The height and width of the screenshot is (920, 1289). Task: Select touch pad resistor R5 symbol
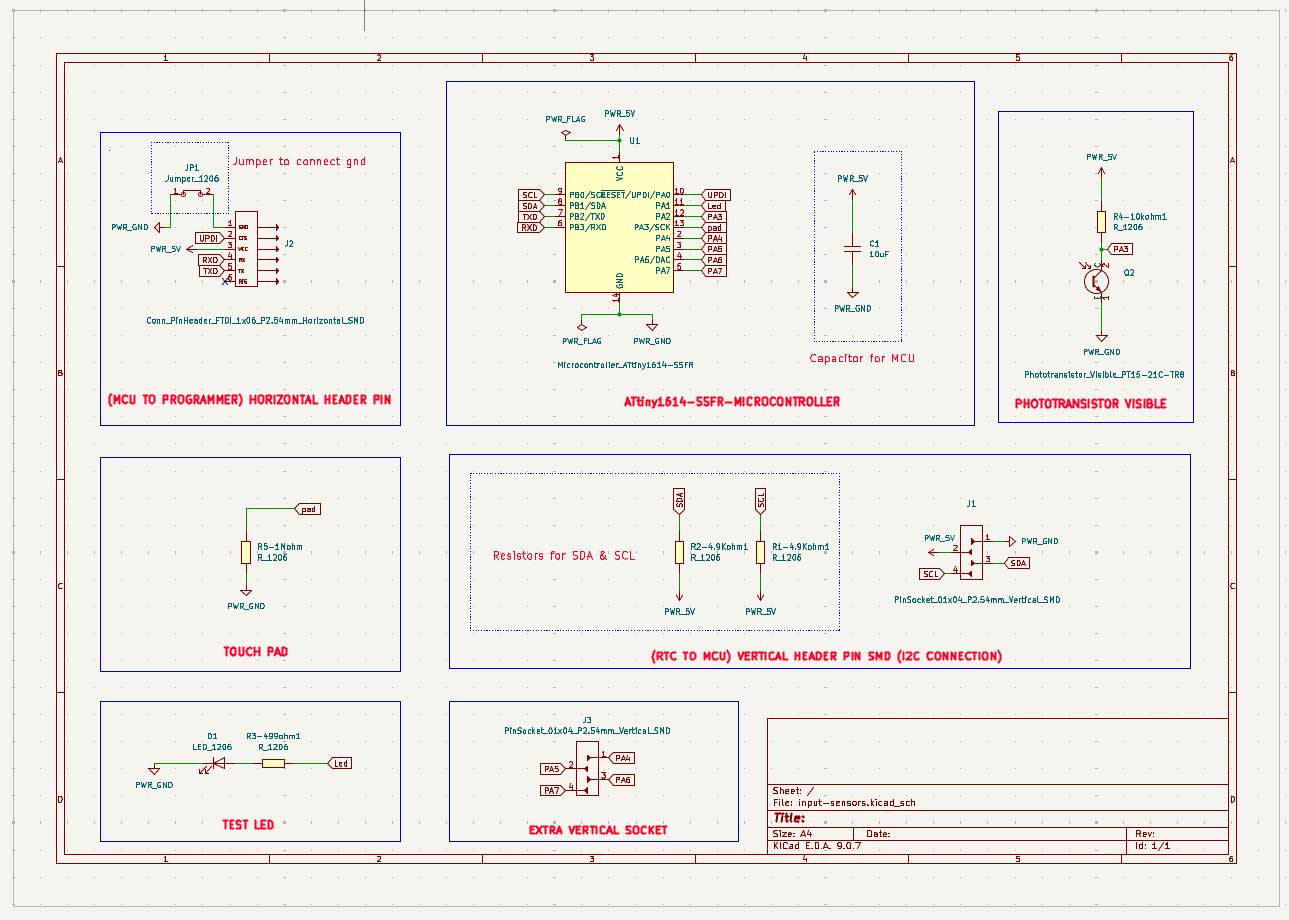coord(246,552)
